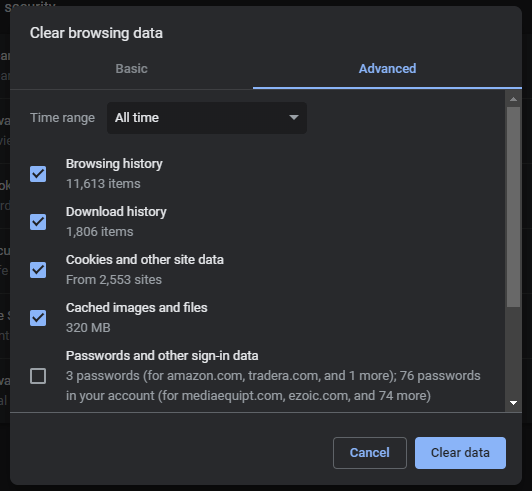Uncheck the Browsing history checkbox
Viewport: 532px width, 491px height.
pyautogui.click(x=38, y=174)
